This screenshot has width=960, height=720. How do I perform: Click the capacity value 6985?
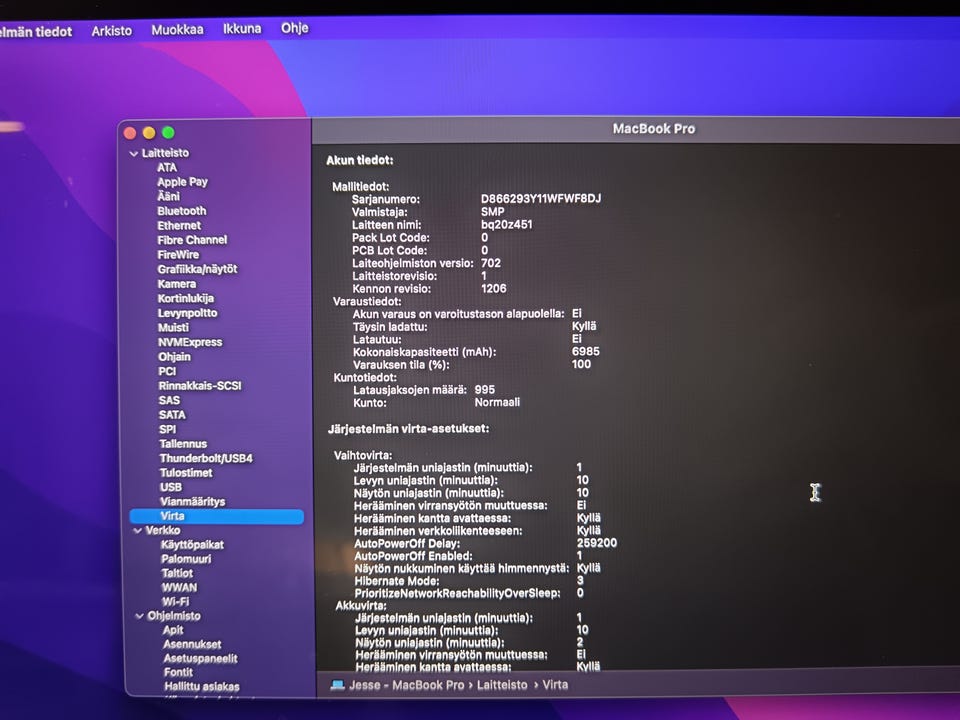[x=586, y=351]
